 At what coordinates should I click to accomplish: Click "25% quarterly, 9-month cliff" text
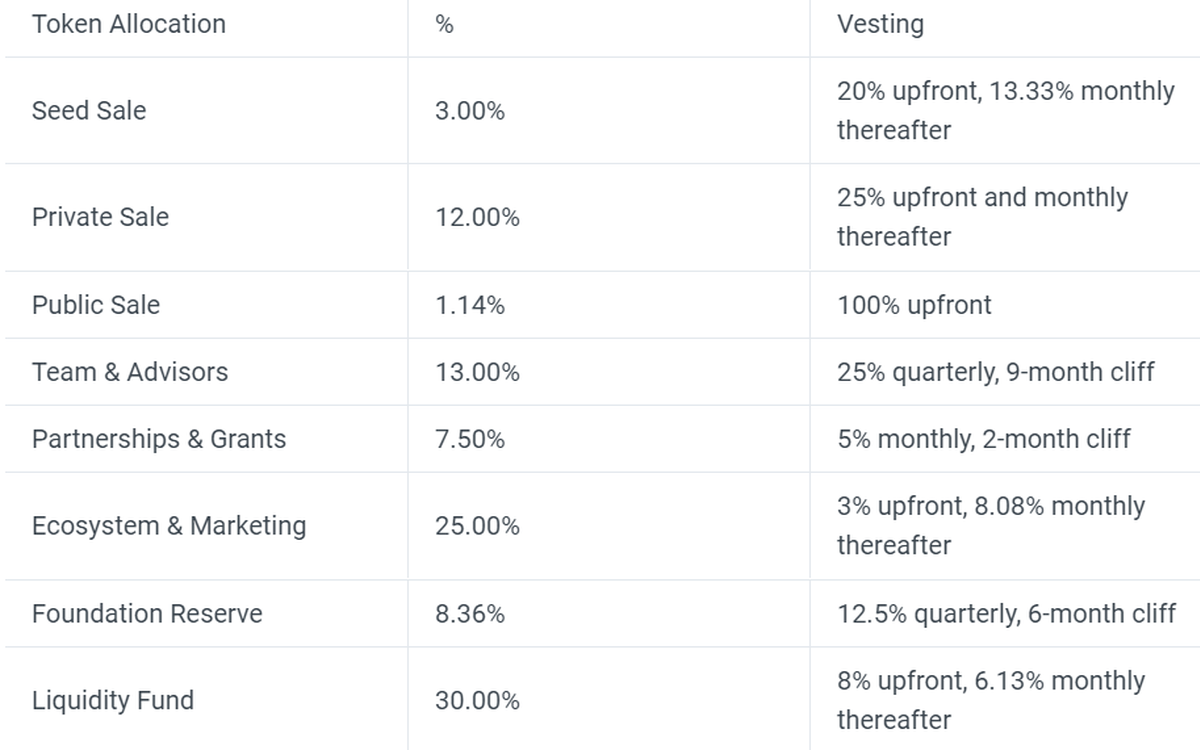click(996, 372)
